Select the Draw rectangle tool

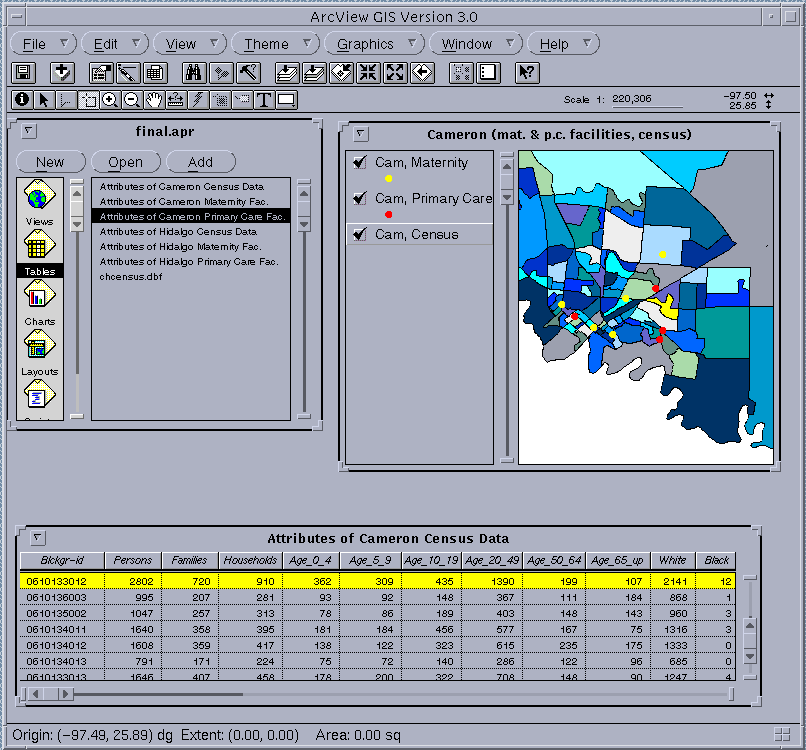[286, 100]
